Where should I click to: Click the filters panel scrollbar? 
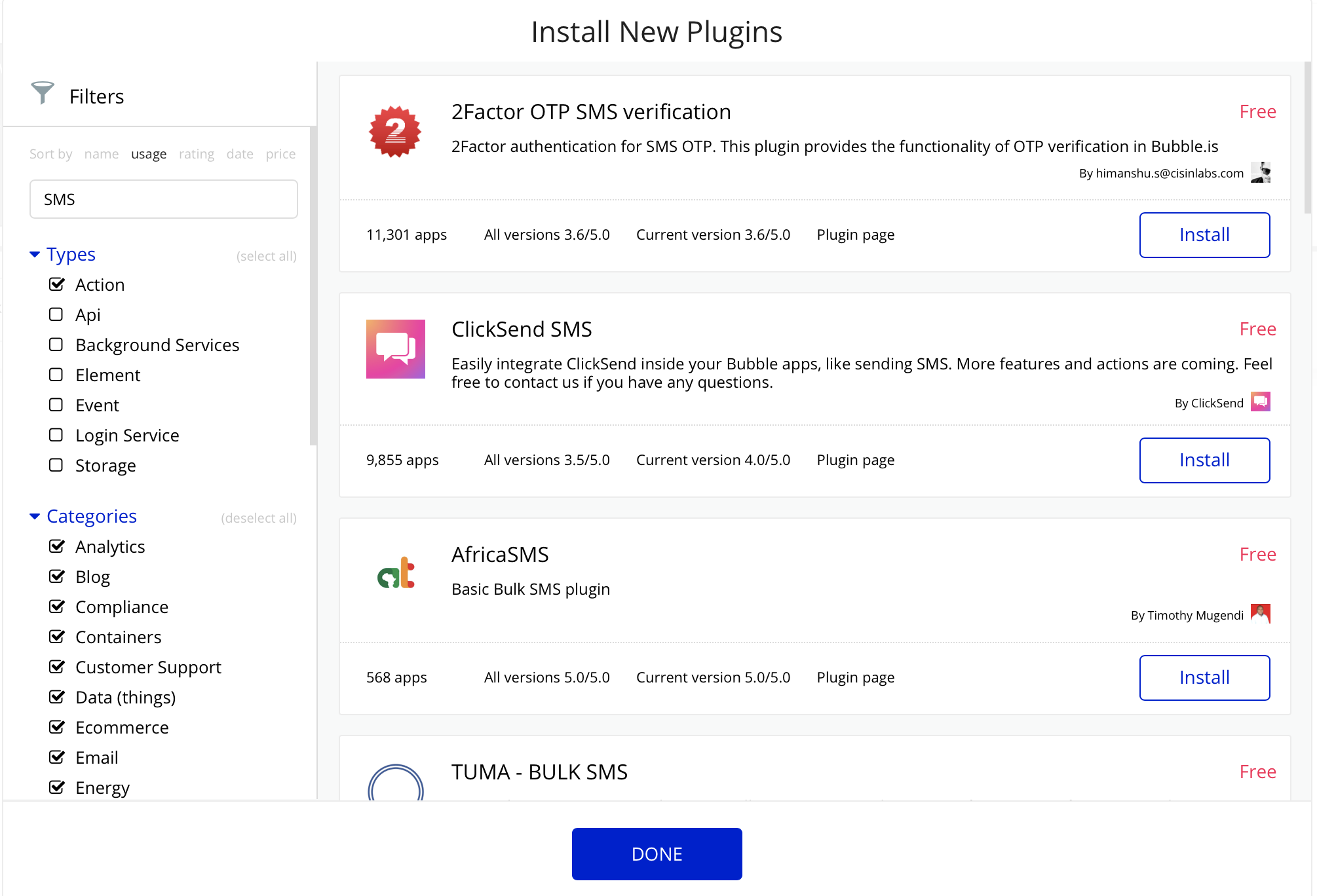pyautogui.click(x=313, y=286)
